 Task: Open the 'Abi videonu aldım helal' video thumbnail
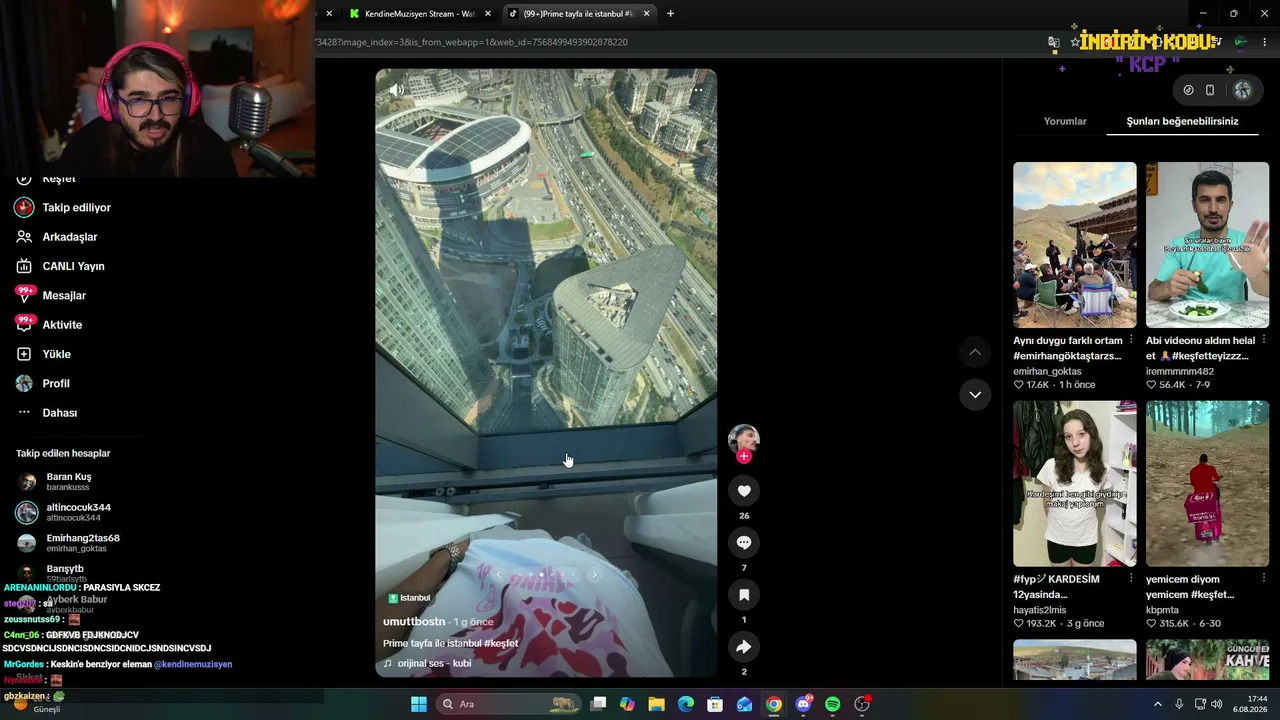(1207, 245)
